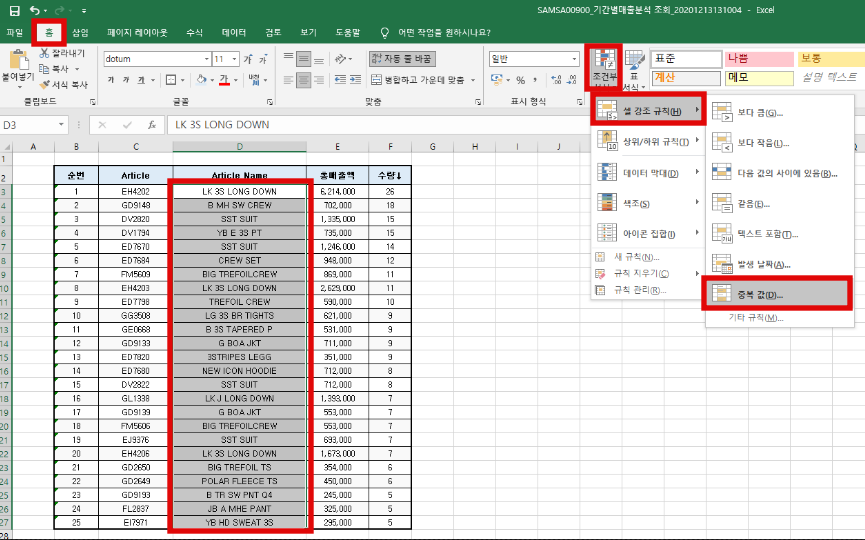Click the insert function fx button
This screenshot has width=865, height=540.
[x=152, y=125]
